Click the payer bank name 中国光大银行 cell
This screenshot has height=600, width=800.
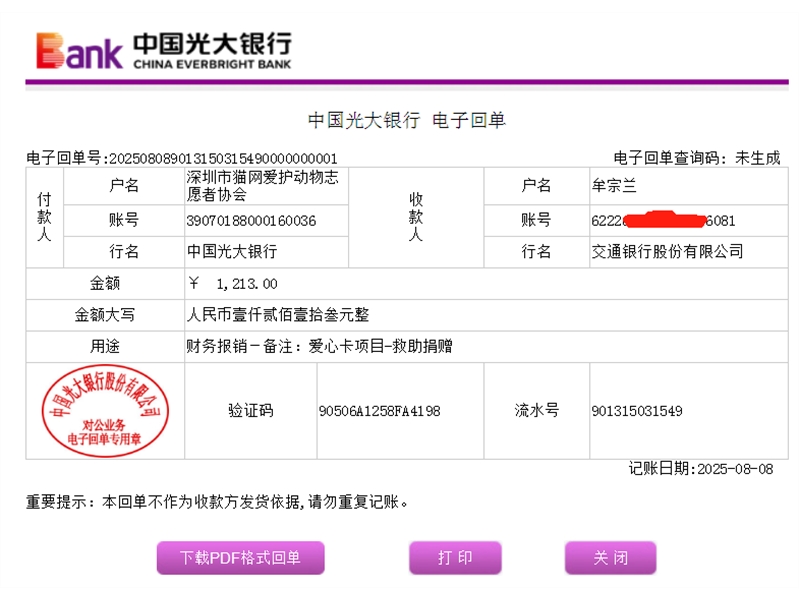(x=266, y=252)
